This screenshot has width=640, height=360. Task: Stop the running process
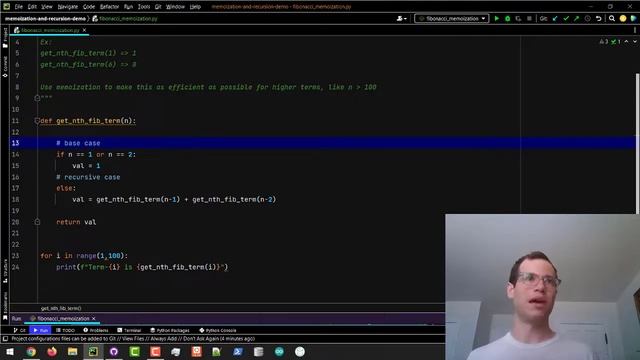pos(529,18)
